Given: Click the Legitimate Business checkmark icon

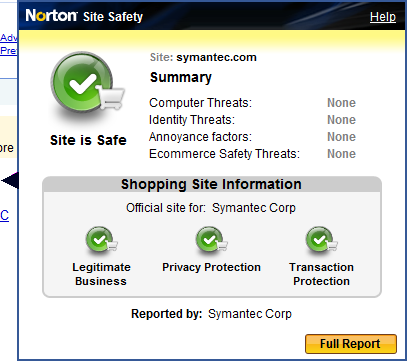Looking at the screenshot, I should 101,240.
